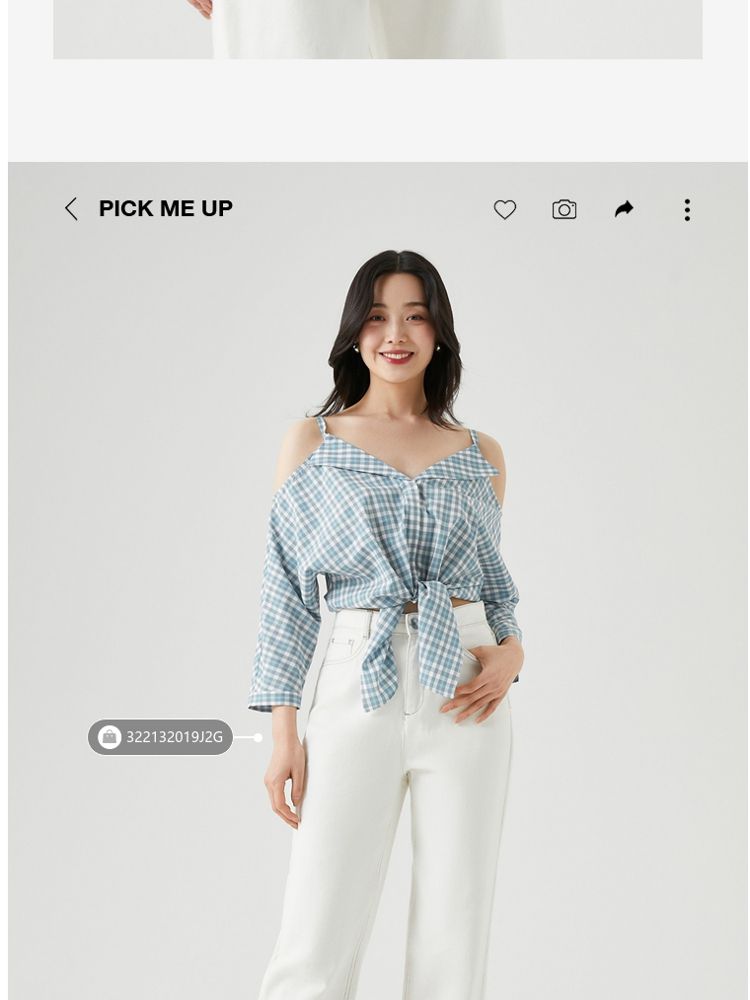This screenshot has height=1000, width=750.
Task: Share this outfit via the share arrow
Action: click(624, 209)
